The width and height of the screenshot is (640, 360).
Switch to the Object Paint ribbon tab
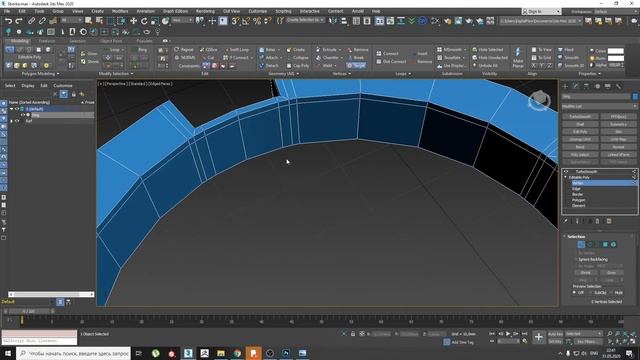point(110,41)
